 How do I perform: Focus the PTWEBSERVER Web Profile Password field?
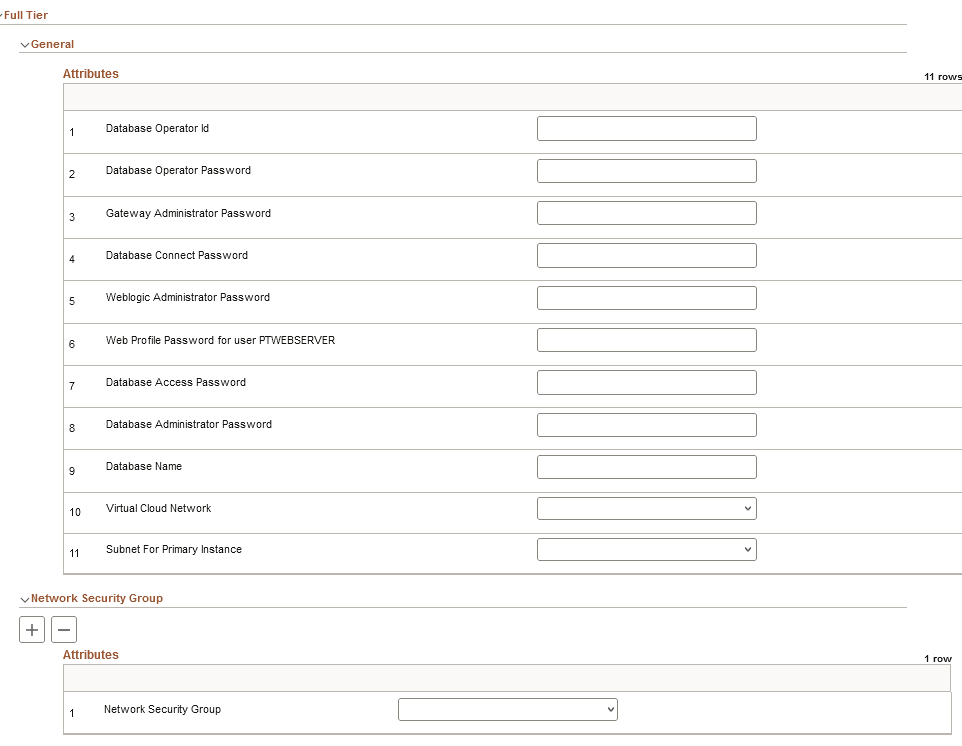pyautogui.click(x=647, y=340)
